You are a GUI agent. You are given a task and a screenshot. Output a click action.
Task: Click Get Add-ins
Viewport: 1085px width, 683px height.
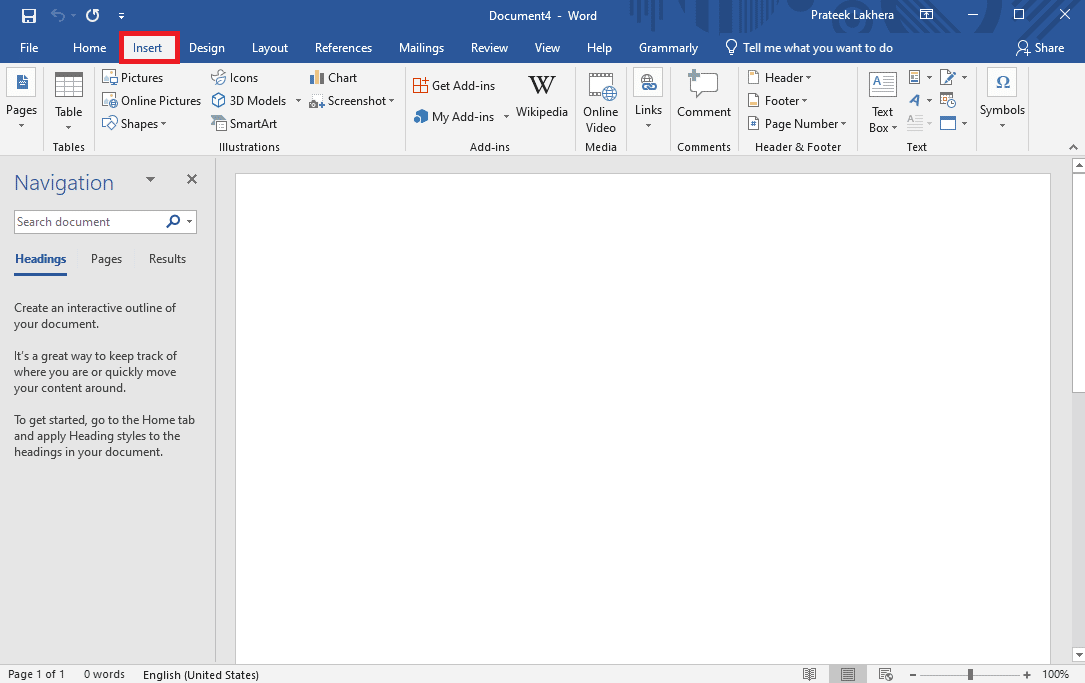coord(454,85)
